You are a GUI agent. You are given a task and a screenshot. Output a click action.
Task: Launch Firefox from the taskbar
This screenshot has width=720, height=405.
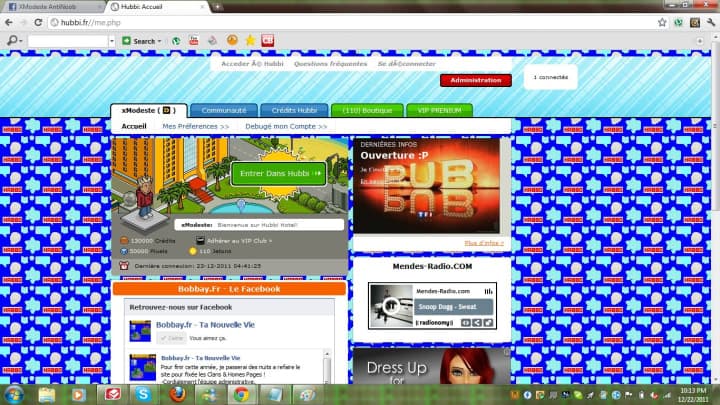(177, 395)
